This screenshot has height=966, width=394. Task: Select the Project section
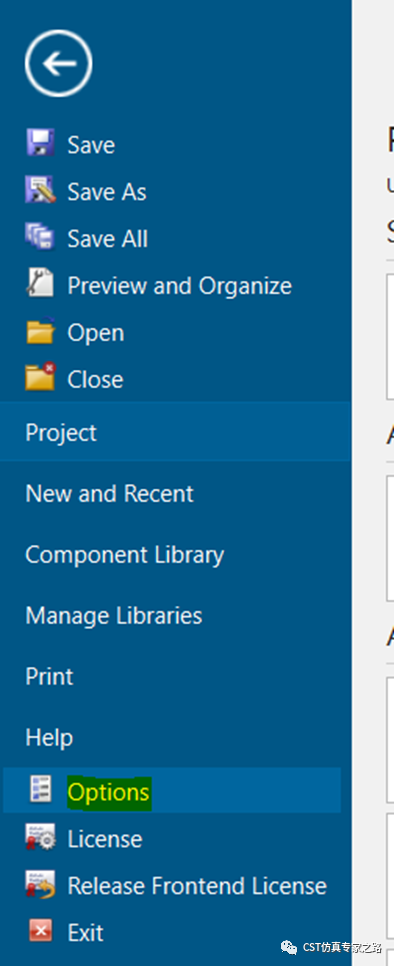tap(175, 432)
